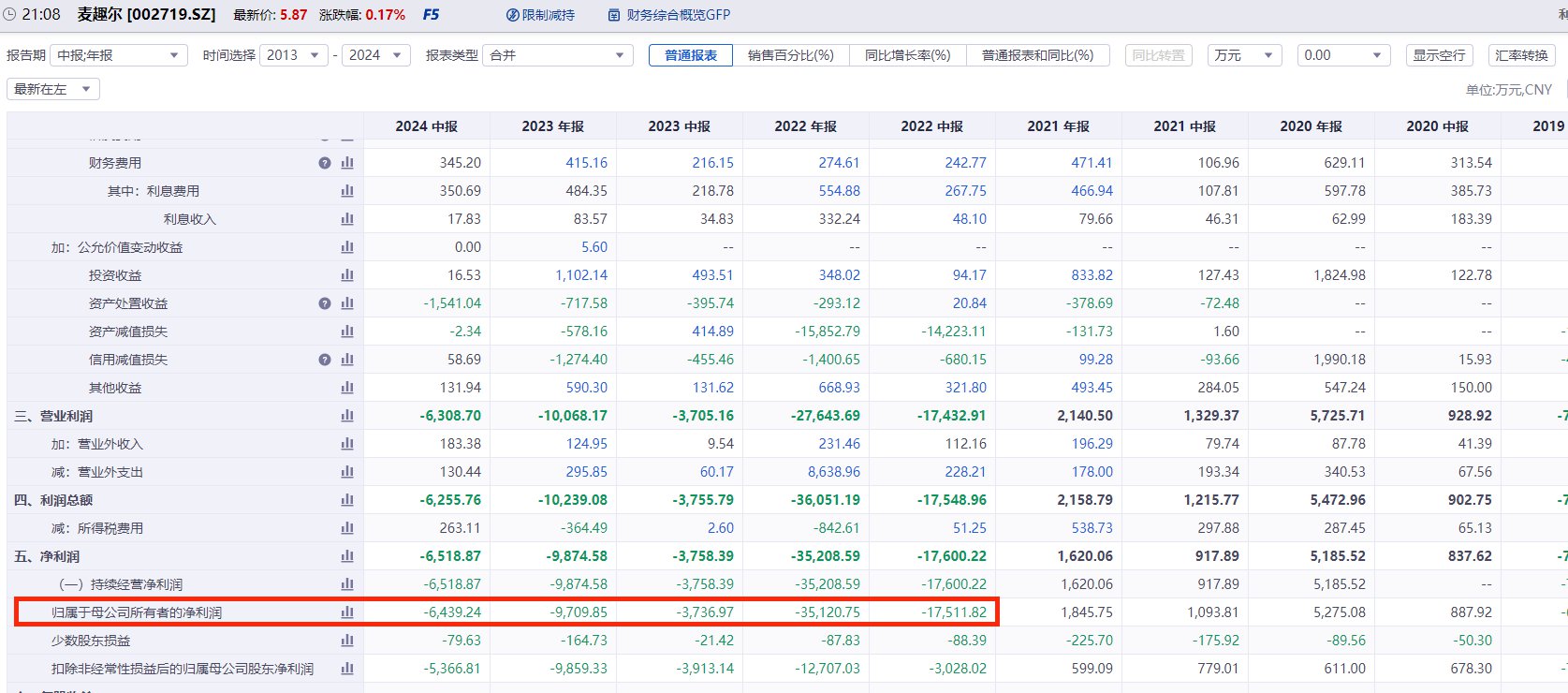The height and width of the screenshot is (693, 1568).
Task: Open 财务综合概览GFP link
Action: tap(668, 15)
